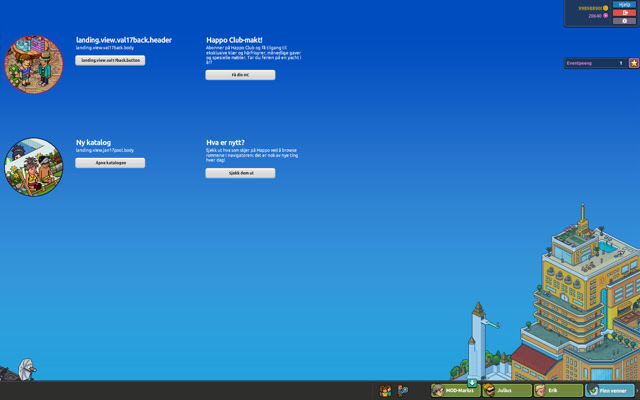Click the gold credits coin icon
The width and height of the screenshot is (640, 400).
click(605, 8)
